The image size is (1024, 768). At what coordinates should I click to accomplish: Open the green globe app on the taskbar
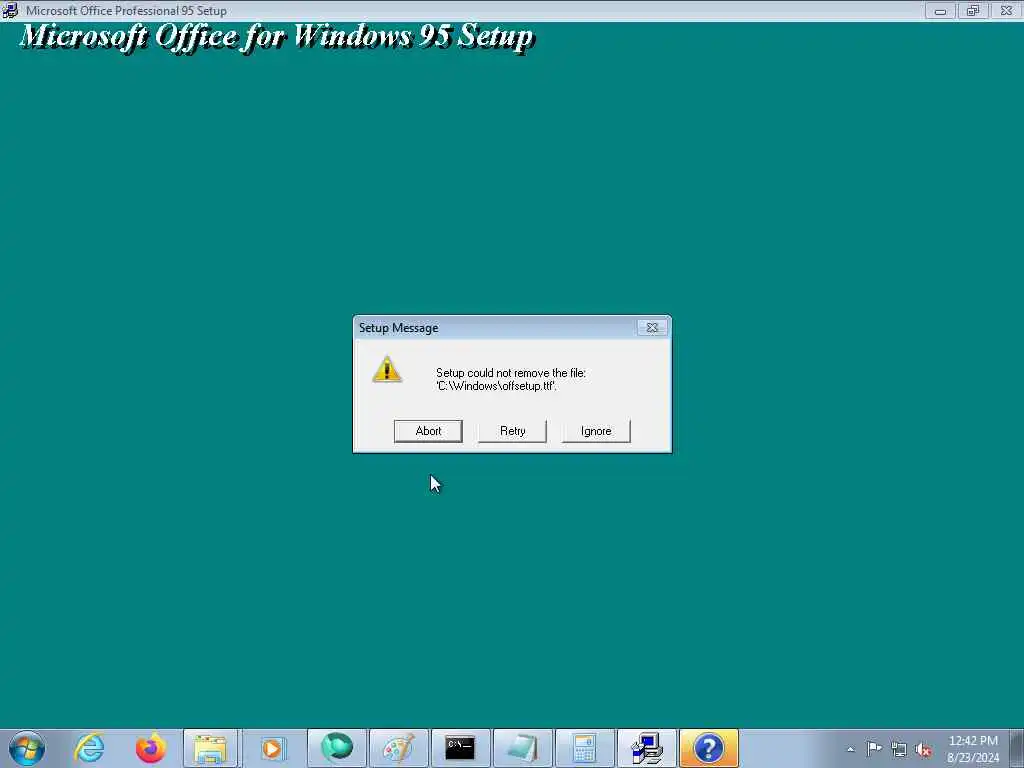337,748
